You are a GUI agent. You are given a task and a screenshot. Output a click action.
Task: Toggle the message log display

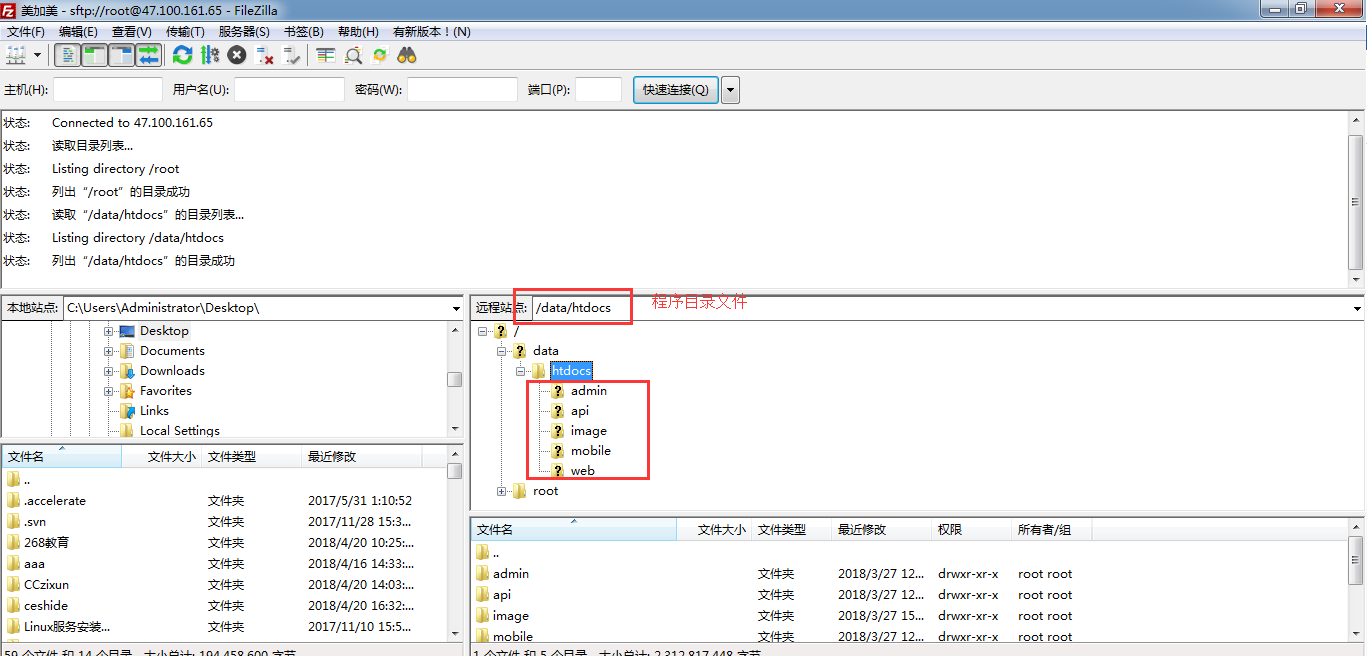pyautogui.click(x=68, y=55)
